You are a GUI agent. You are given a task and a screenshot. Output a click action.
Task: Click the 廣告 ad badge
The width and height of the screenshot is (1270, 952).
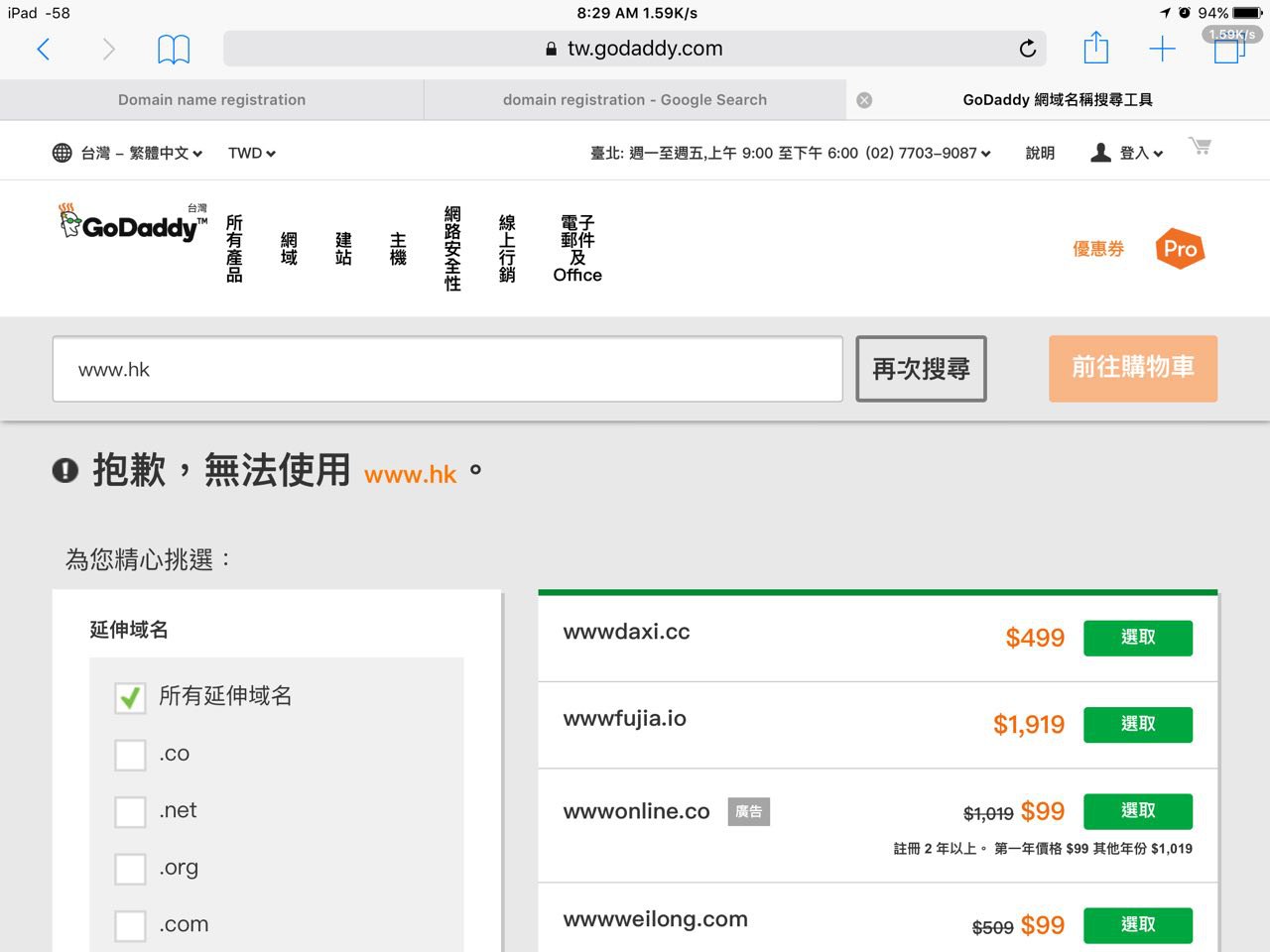coord(749,812)
